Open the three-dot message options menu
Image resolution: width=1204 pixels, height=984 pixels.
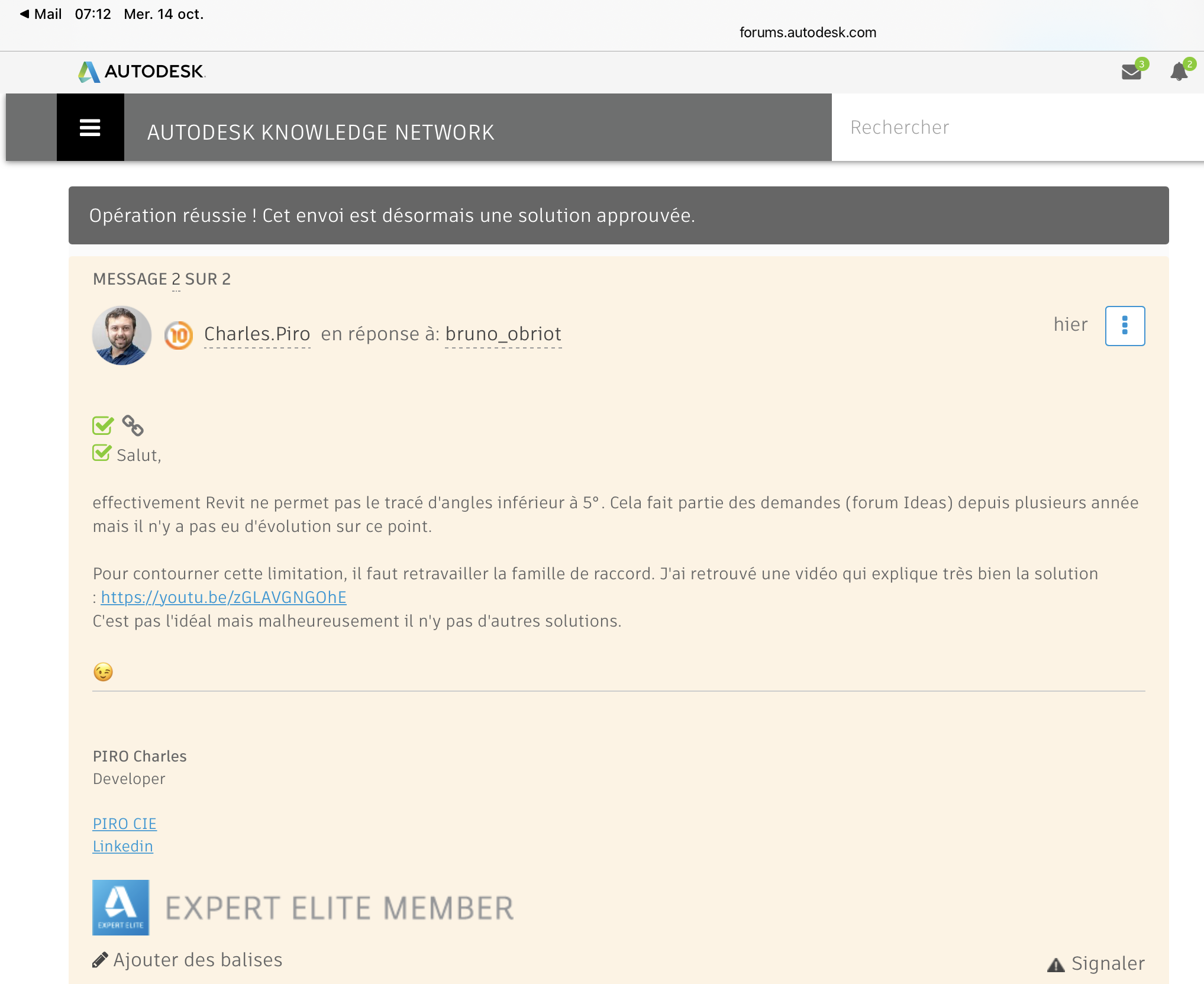(x=1125, y=325)
